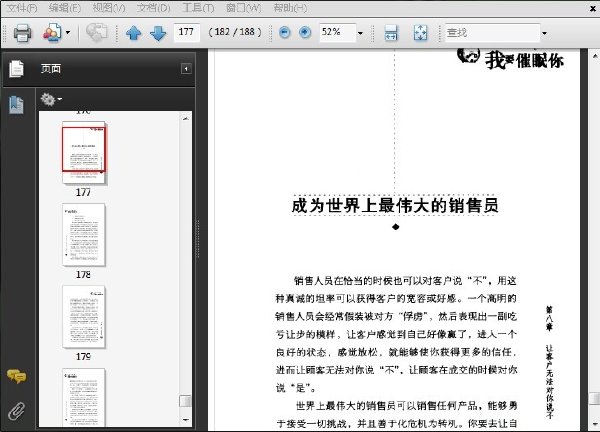600x432 pixels.
Task: Click the page count text (182 / 188)
Action: (x=235, y=32)
